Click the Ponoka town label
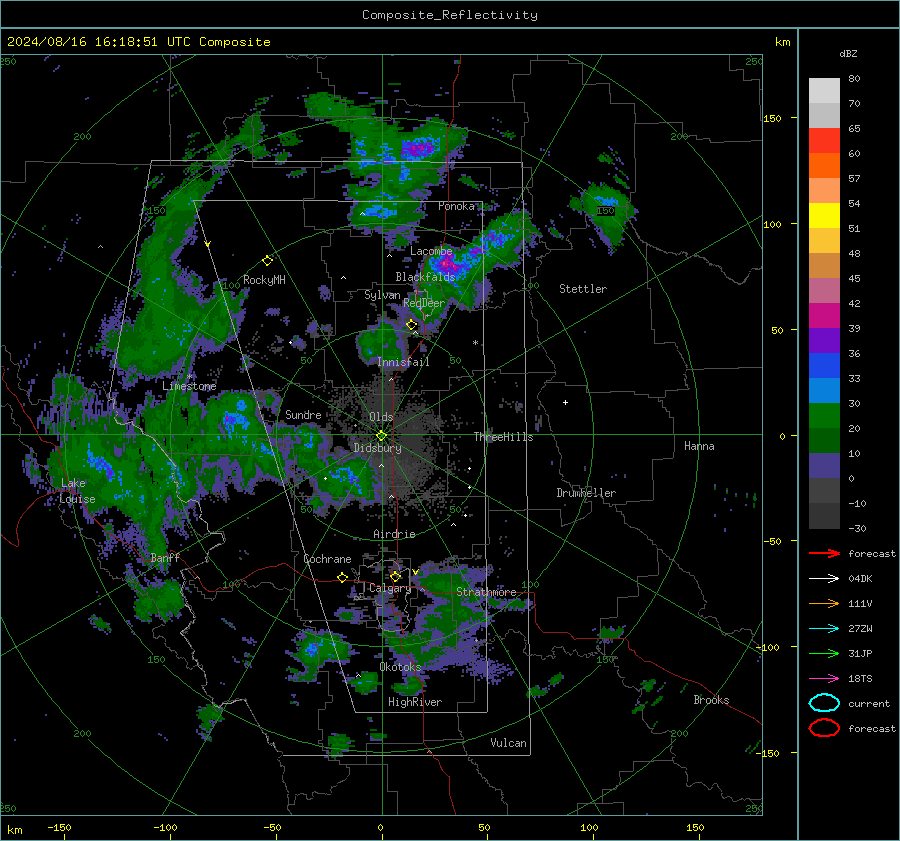The height and width of the screenshot is (841, 900). 456,206
